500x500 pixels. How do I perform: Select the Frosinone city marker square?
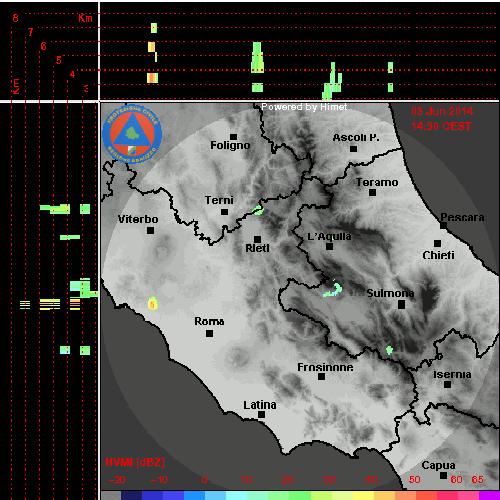(321, 376)
